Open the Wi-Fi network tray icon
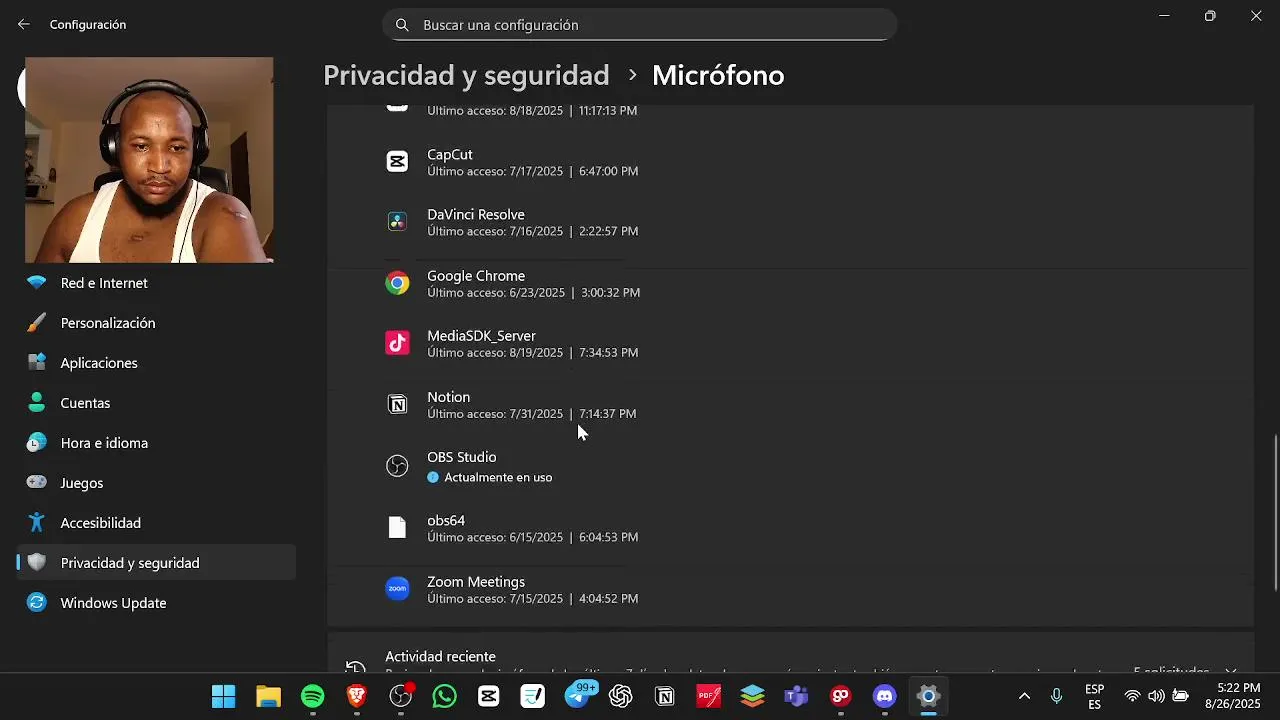The image size is (1280, 720). click(x=1132, y=696)
